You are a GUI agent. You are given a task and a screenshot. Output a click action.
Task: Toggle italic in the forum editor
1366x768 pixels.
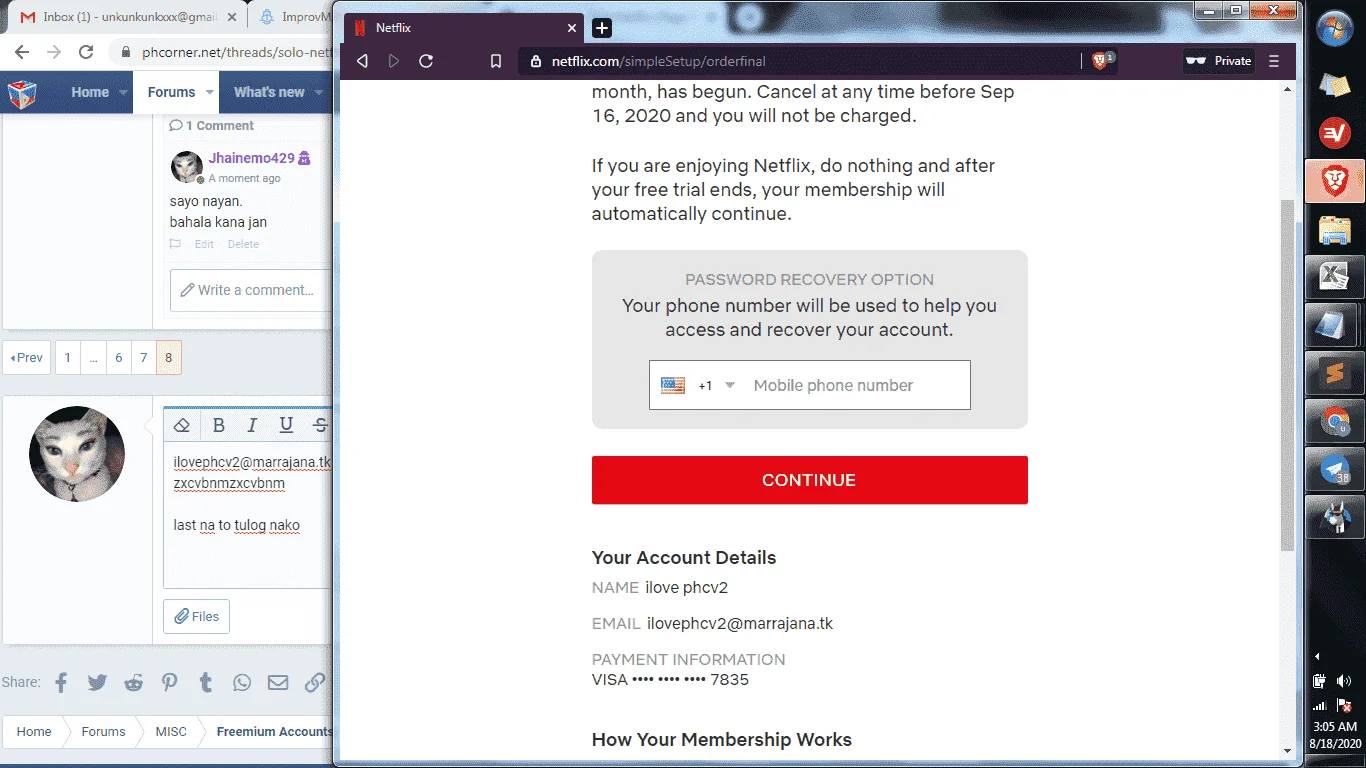[x=252, y=425]
